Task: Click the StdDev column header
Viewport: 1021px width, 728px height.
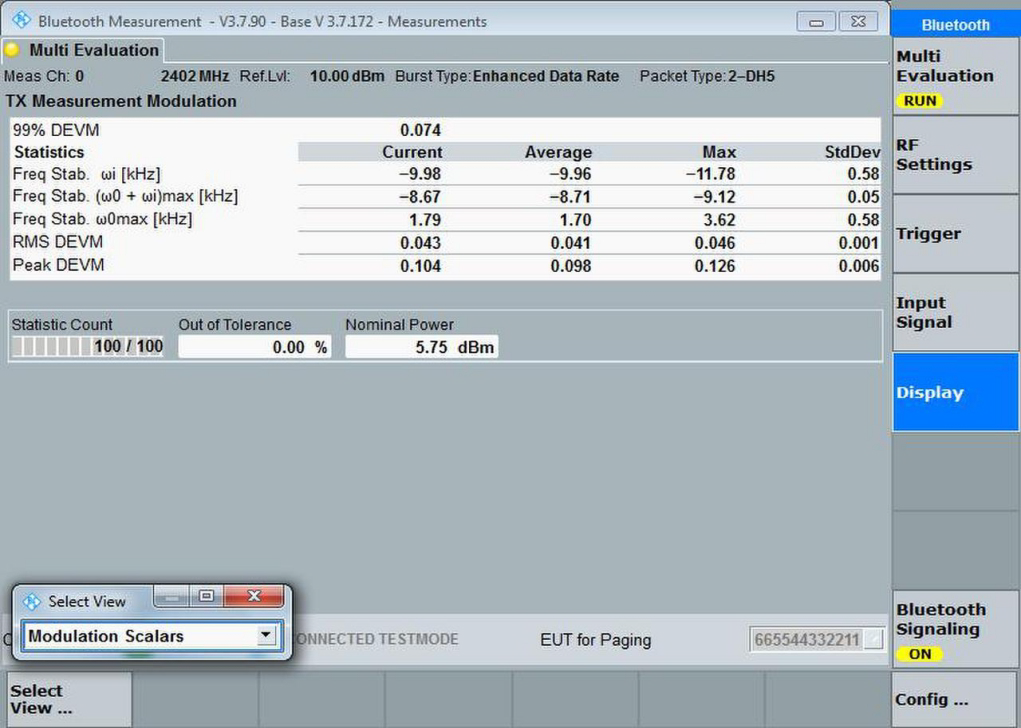Action: 852,152
